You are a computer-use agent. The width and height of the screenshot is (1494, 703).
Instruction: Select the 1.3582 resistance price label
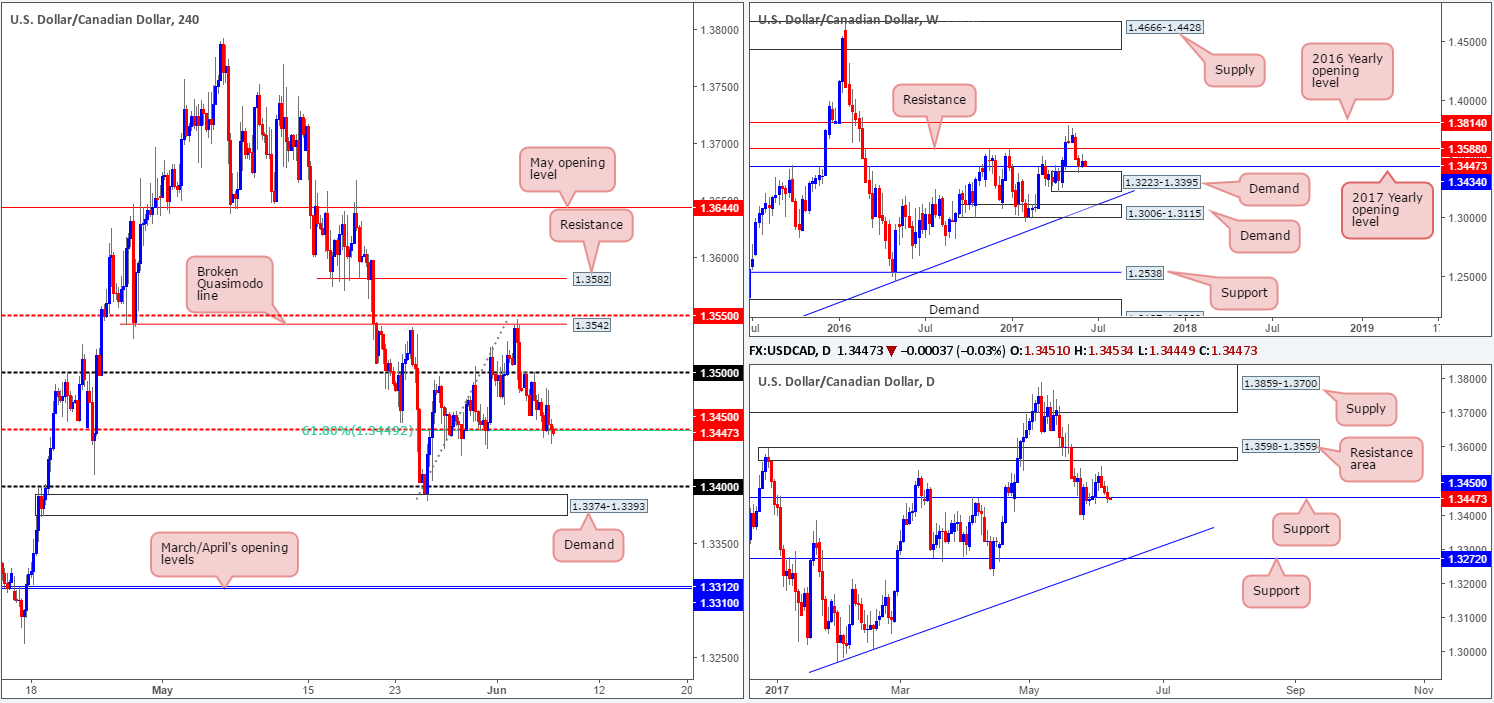[x=591, y=278]
